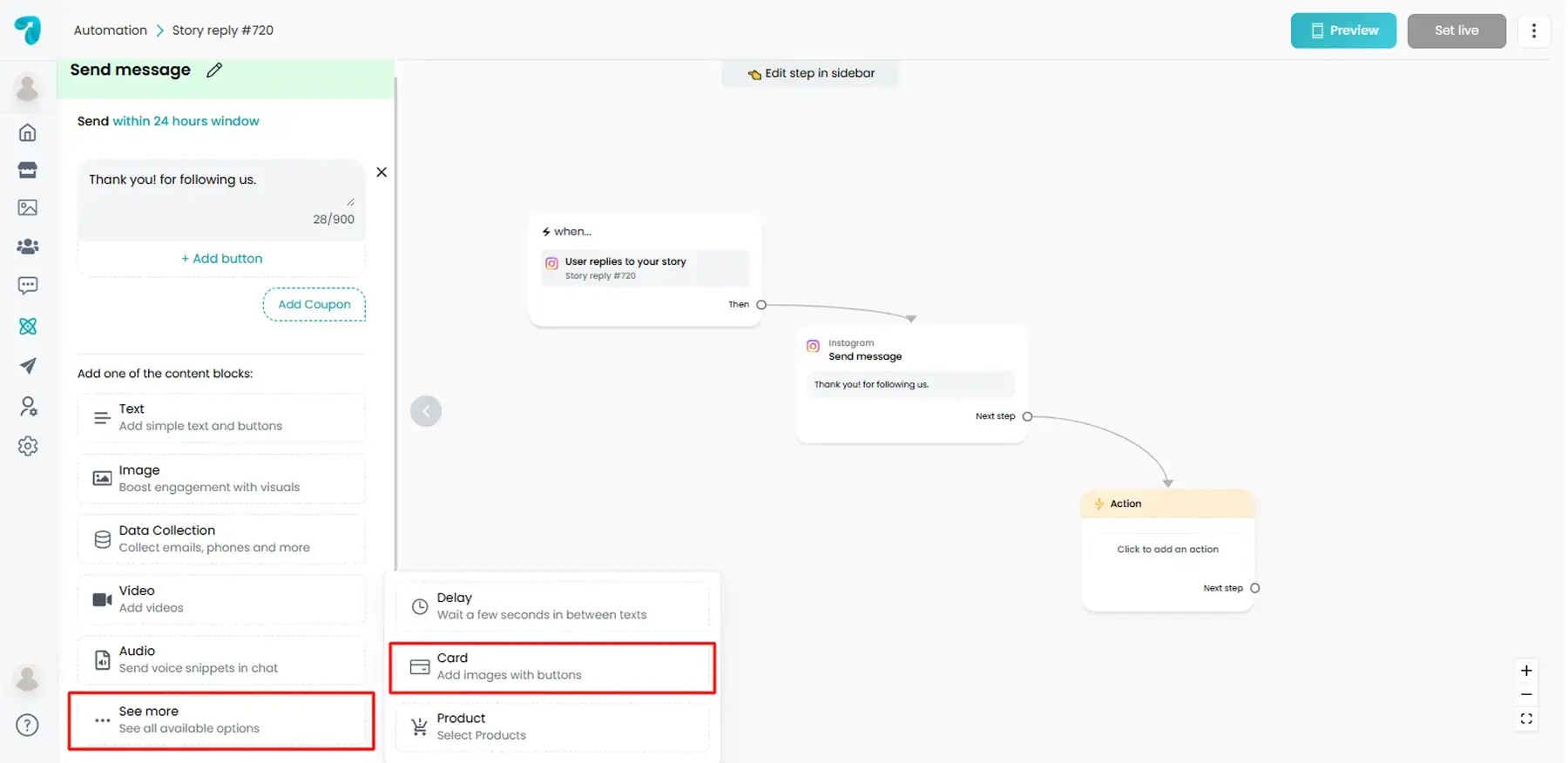Image resolution: width=1568 pixels, height=763 pixels.
Task: Click the paper plane broadcast icon
Action: [28, 366]
